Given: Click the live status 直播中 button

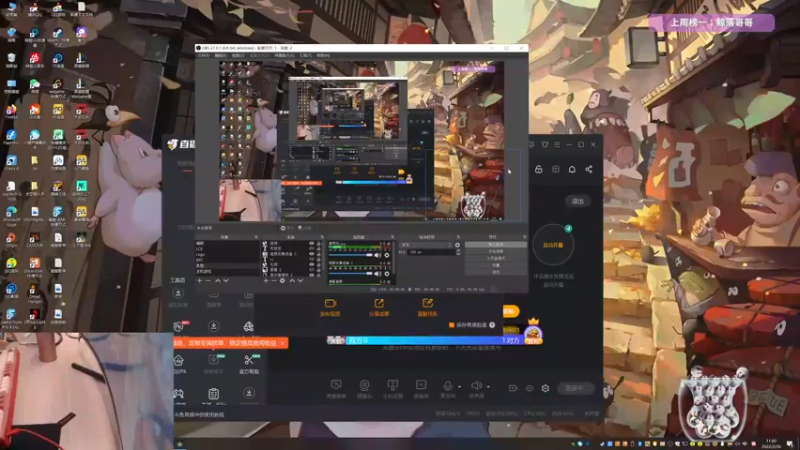Looking at the screenshot, I should 575,388.
